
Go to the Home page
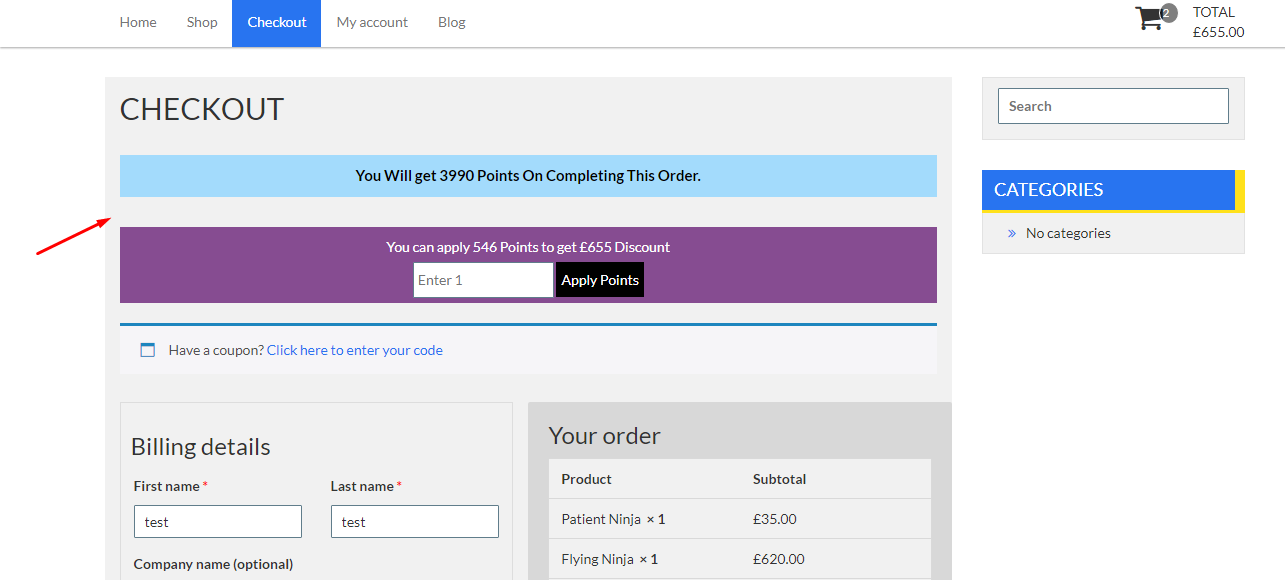point(138,22)
